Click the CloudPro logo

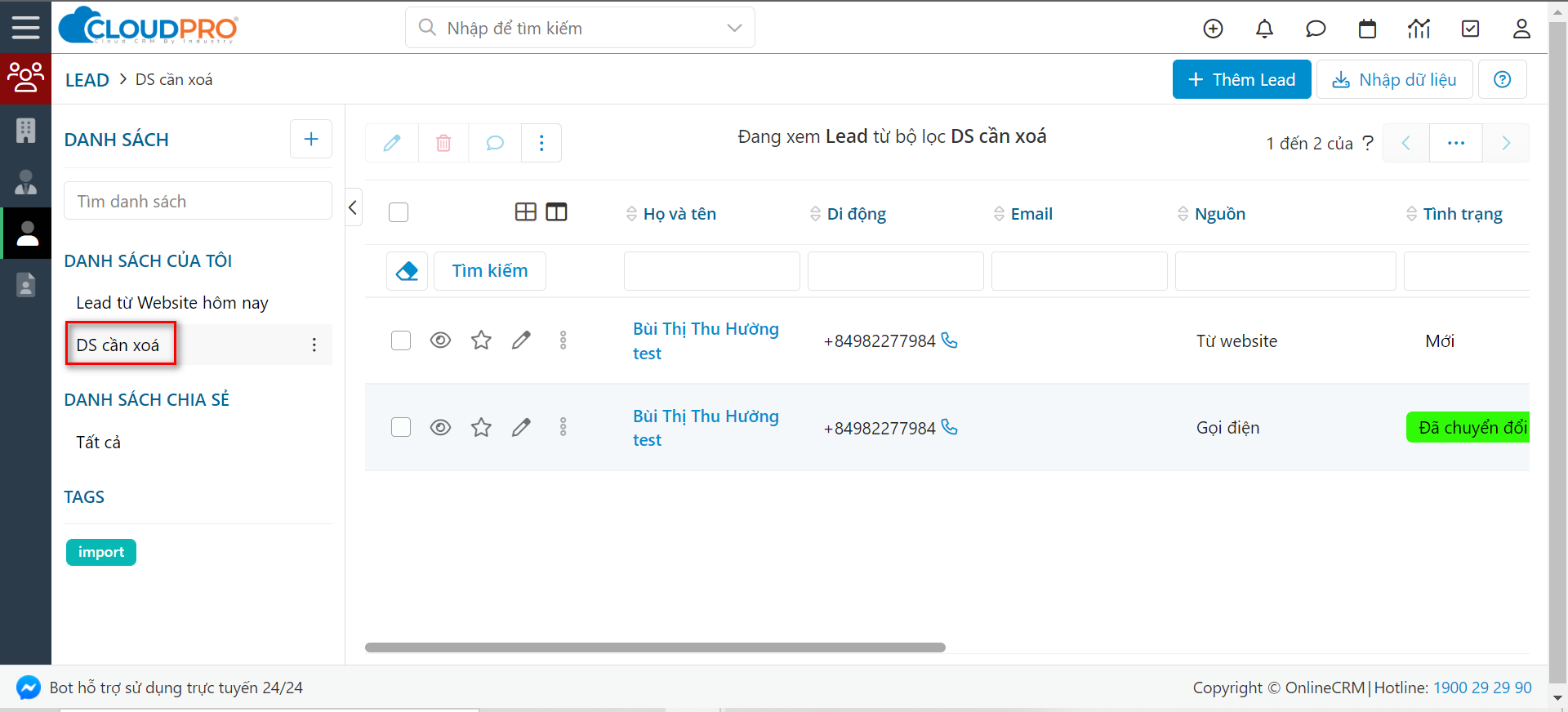click(149, 25)
